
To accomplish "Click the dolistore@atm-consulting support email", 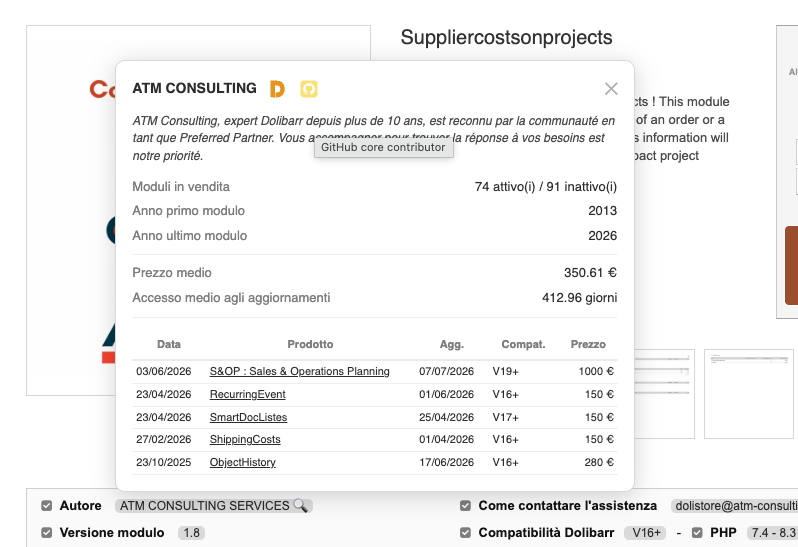I will [x=734, y=505].
